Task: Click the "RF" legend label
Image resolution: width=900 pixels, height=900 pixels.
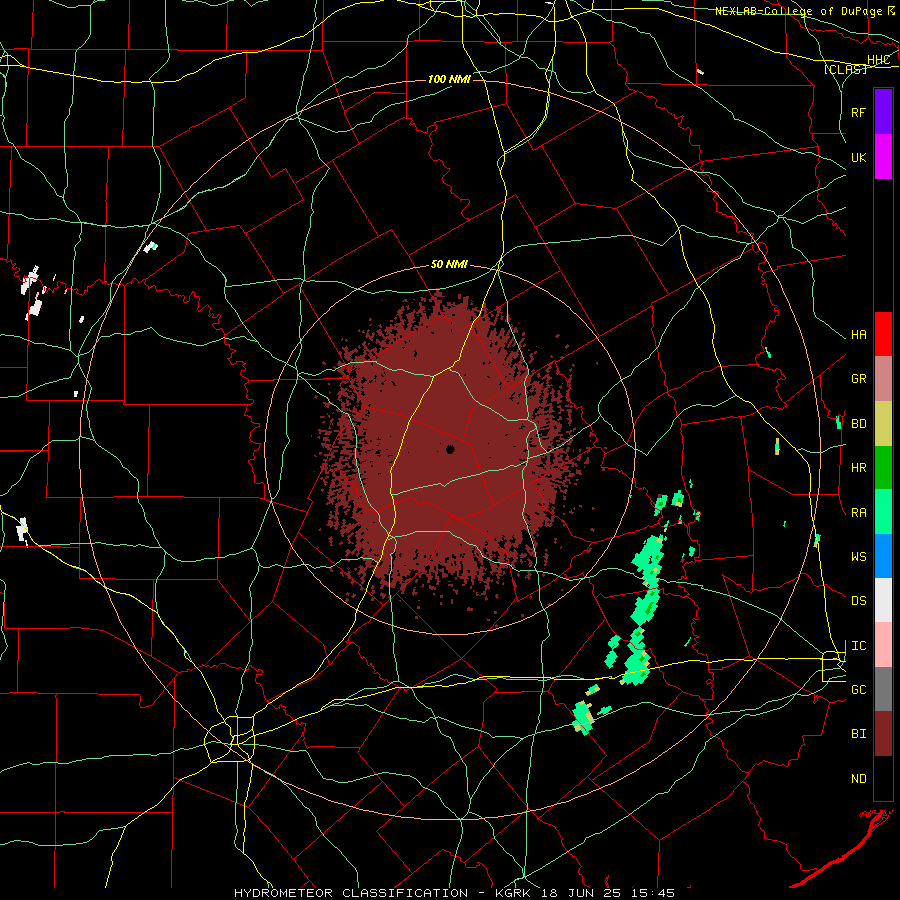Action: point(858,112)
